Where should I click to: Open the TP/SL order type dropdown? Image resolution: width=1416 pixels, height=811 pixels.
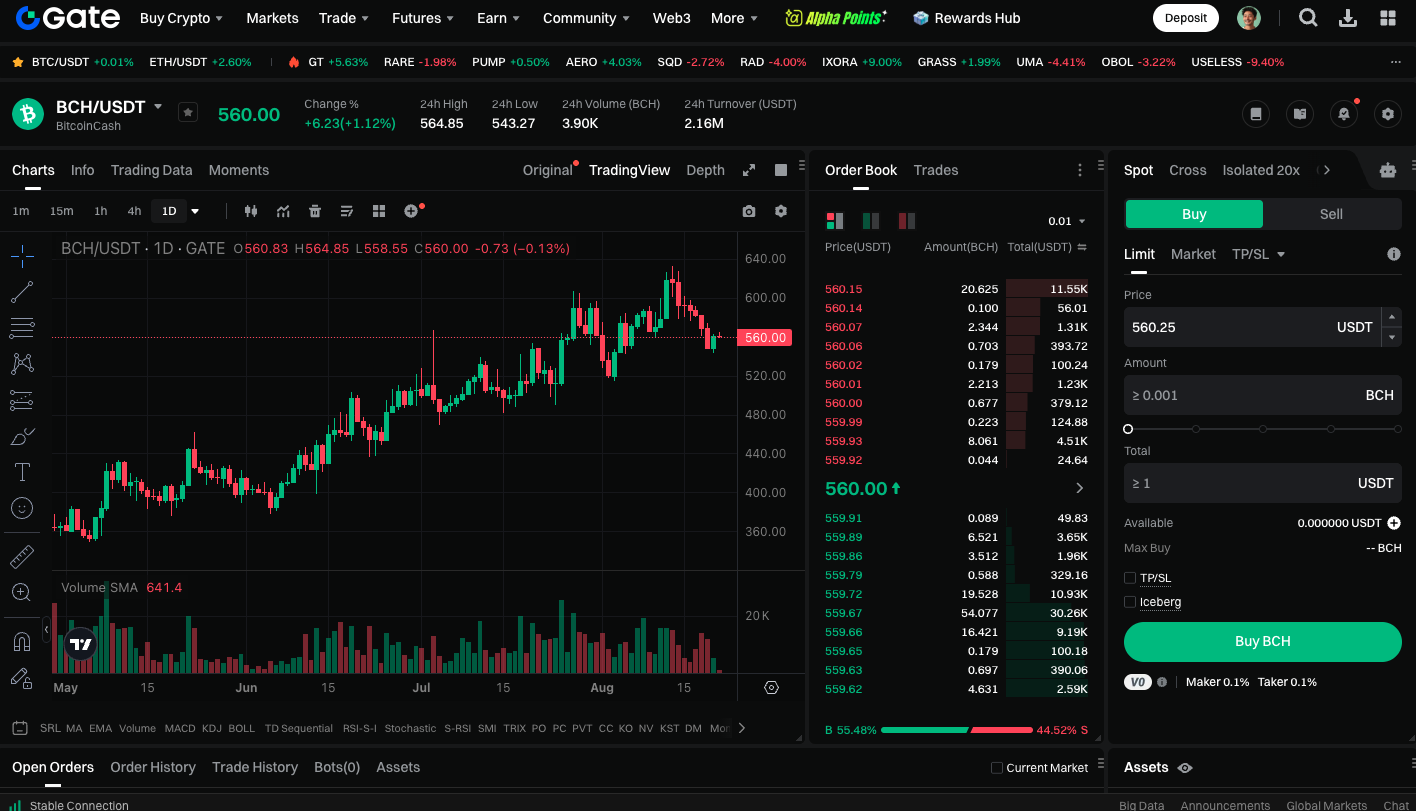1258,254
